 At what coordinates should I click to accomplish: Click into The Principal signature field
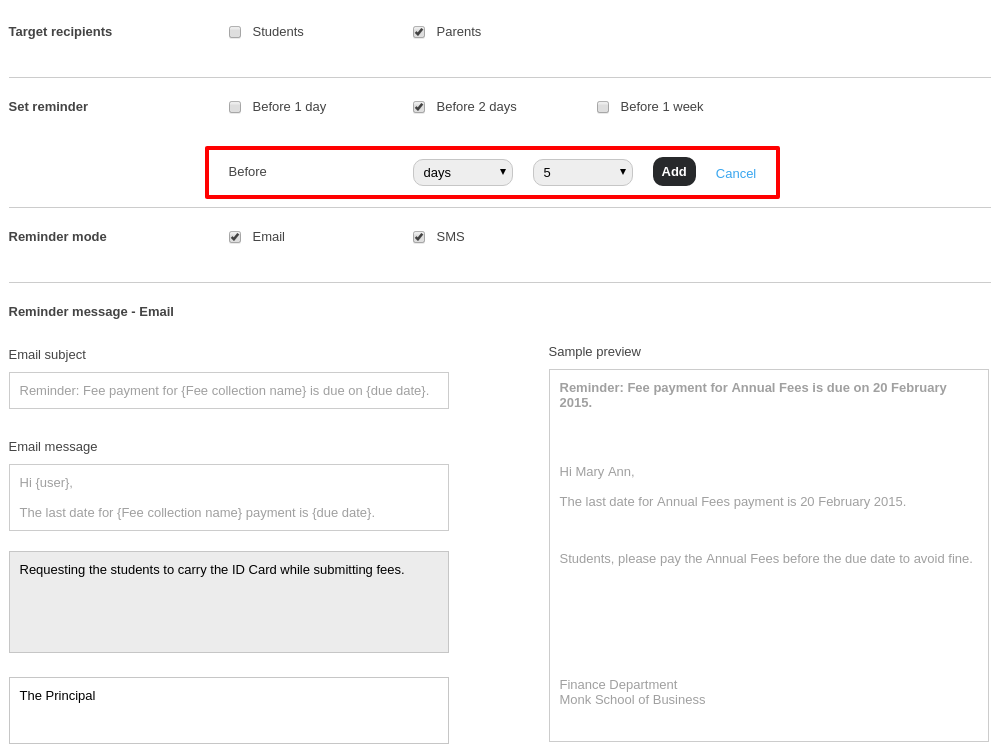point(228,710)
